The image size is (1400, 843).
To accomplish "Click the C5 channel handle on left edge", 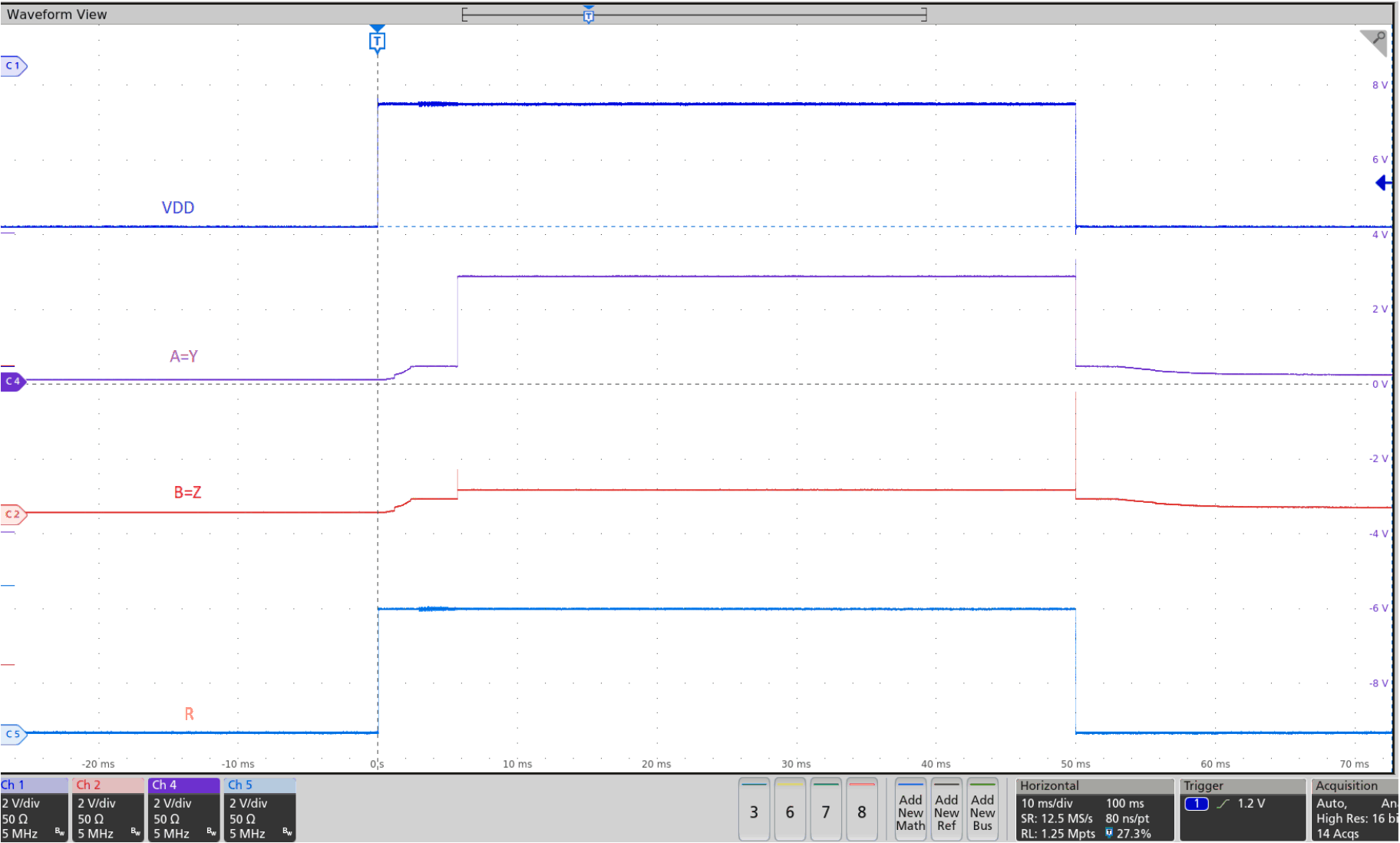I will click(x=12, y=733).
